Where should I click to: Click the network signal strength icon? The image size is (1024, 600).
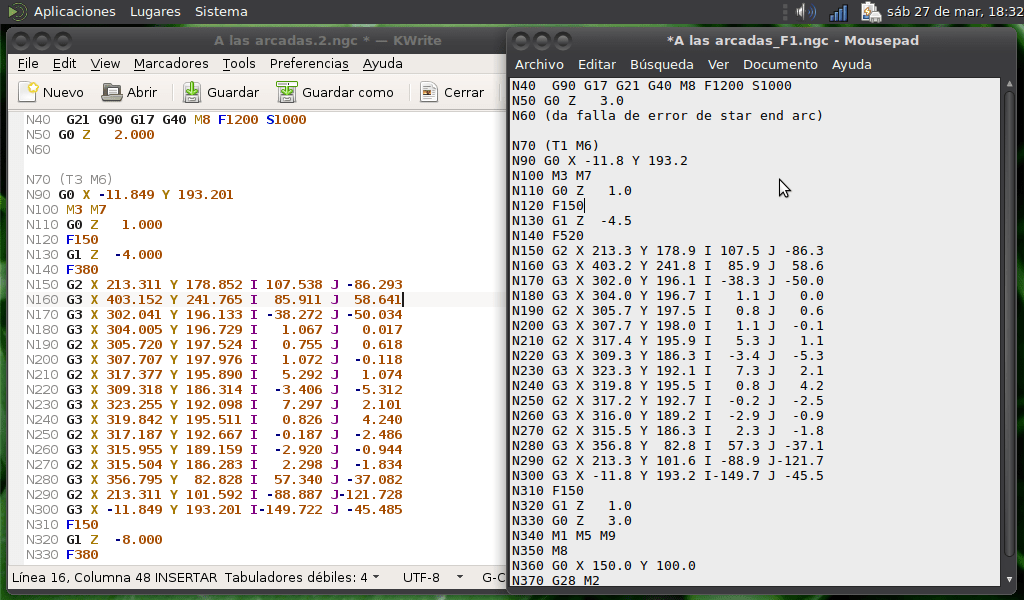click(836, 12)
